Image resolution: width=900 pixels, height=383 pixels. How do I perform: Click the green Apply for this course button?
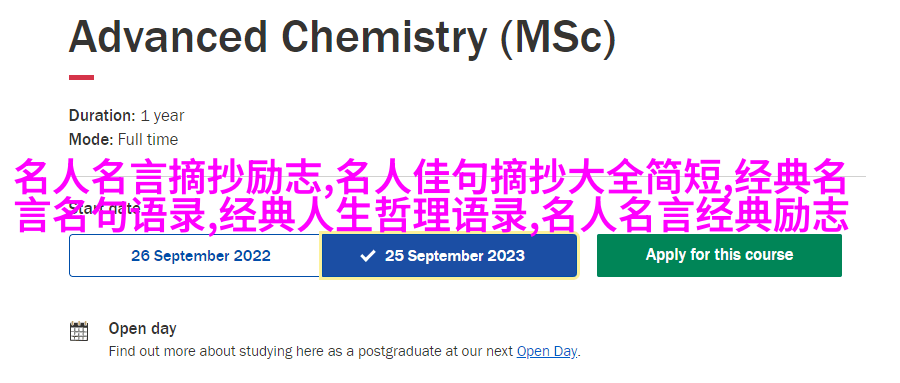coord(719,255)
